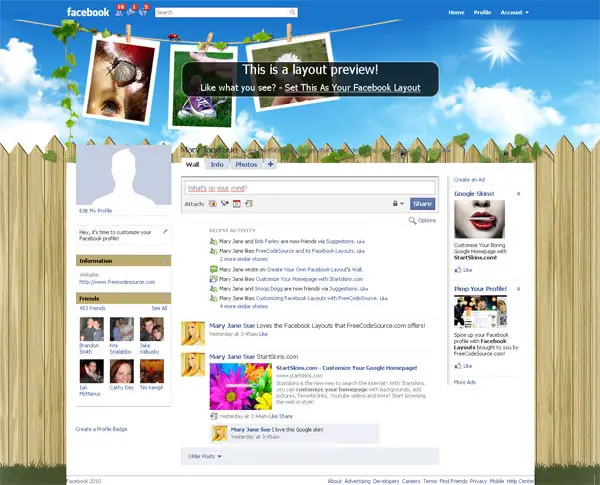This screenshot has width=600, height=485.
Task: Click Set This As Your Facebook Layout
Action: (x=352, y=88)
